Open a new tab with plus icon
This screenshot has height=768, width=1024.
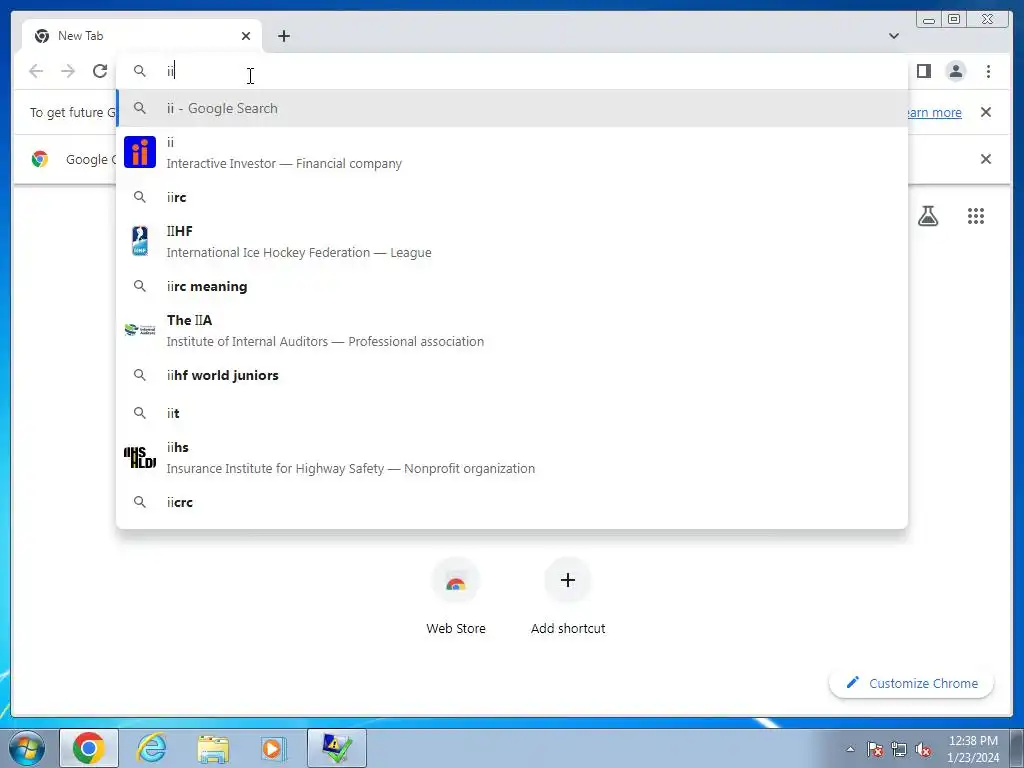283,36
